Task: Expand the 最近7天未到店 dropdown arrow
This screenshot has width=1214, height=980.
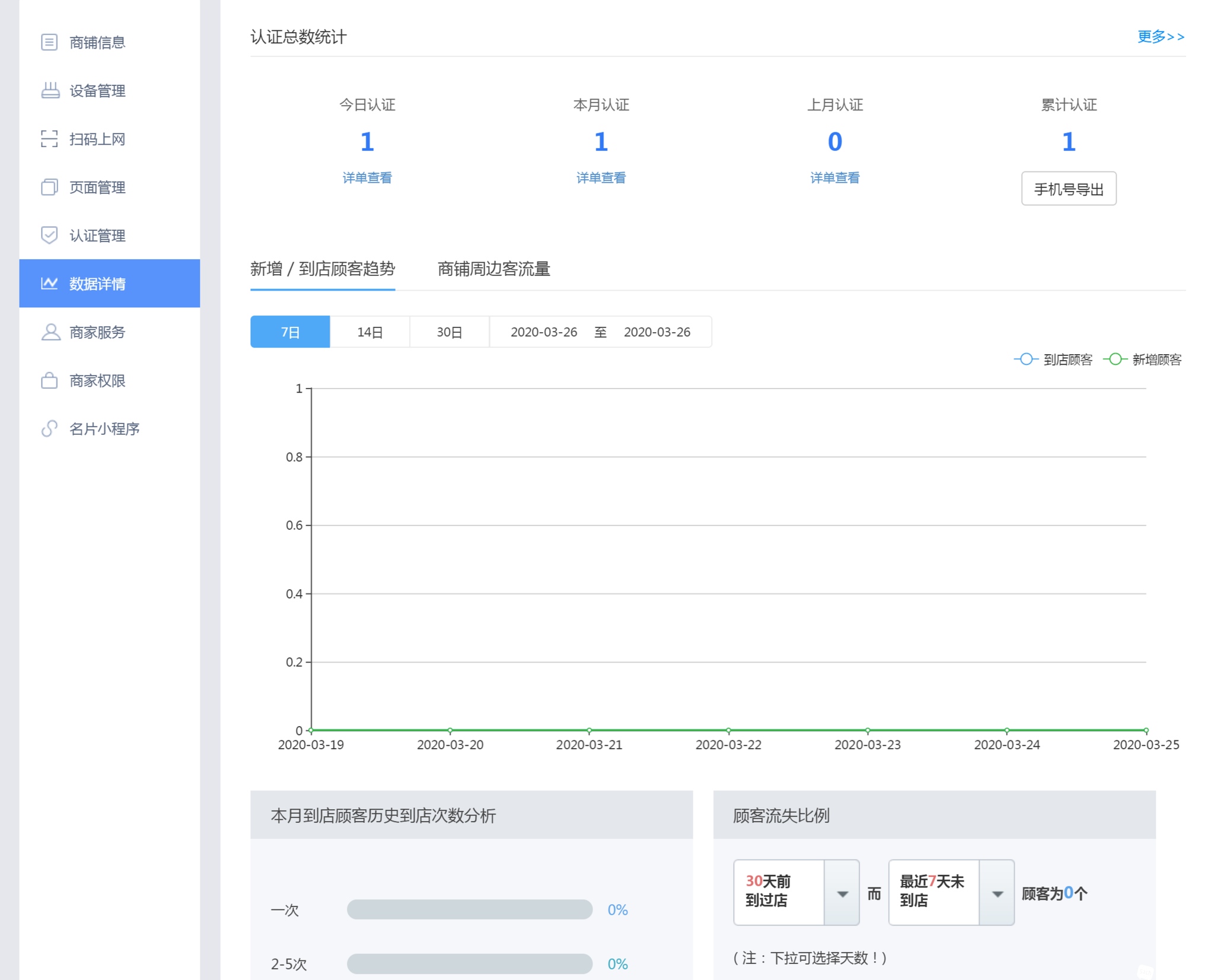Action: (997, 893)
